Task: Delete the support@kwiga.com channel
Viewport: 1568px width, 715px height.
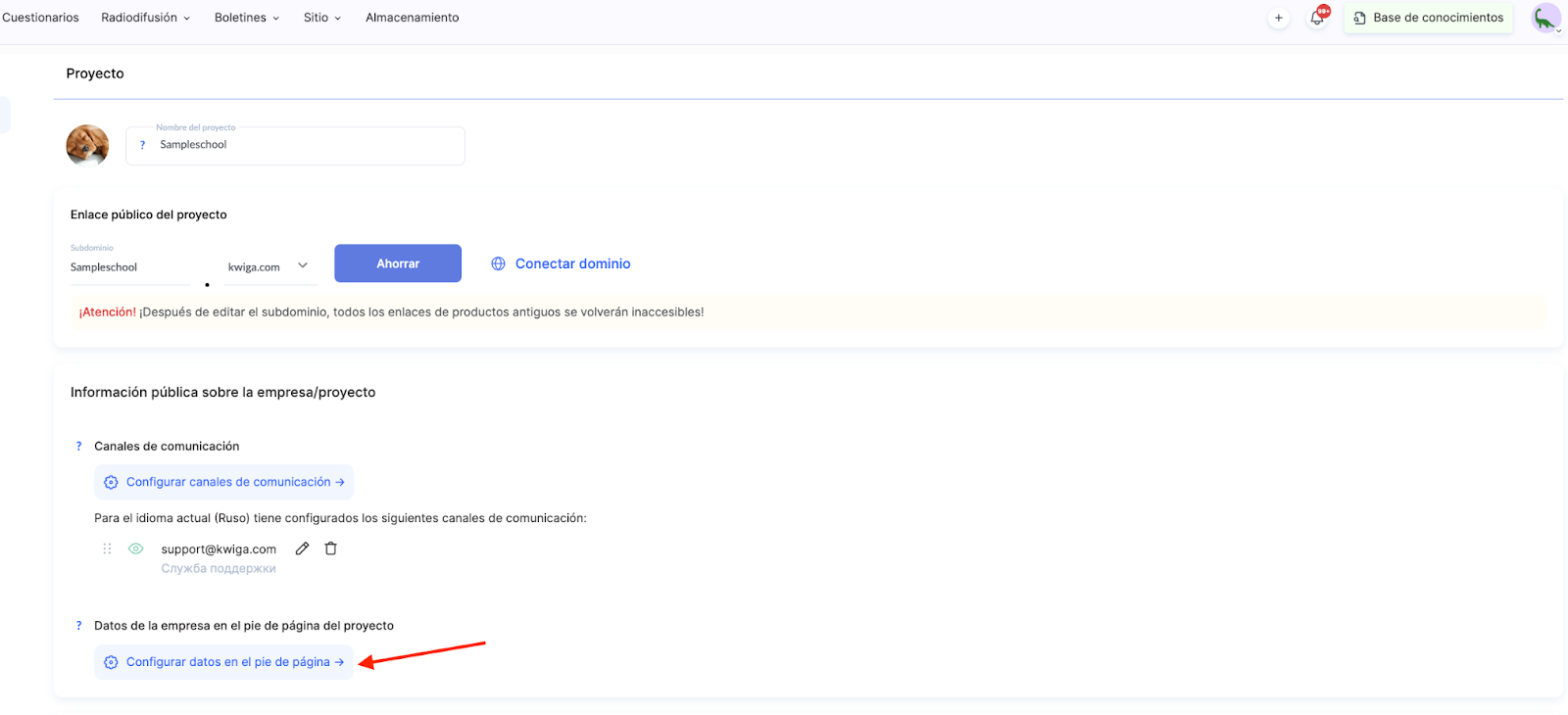Action: click(331, 548)
